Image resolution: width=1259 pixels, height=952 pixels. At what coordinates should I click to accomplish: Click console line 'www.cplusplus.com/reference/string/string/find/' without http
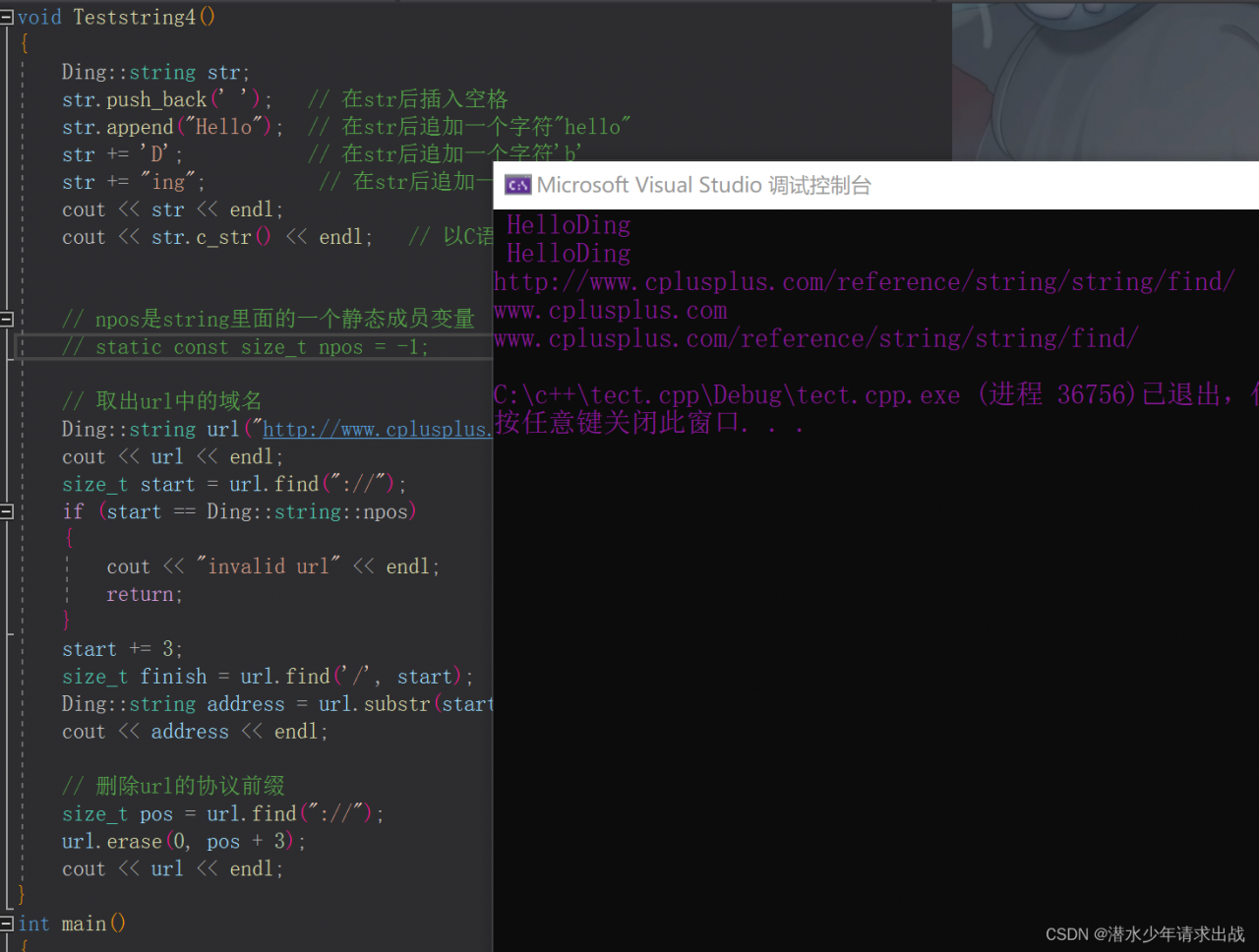click(816, 339)
